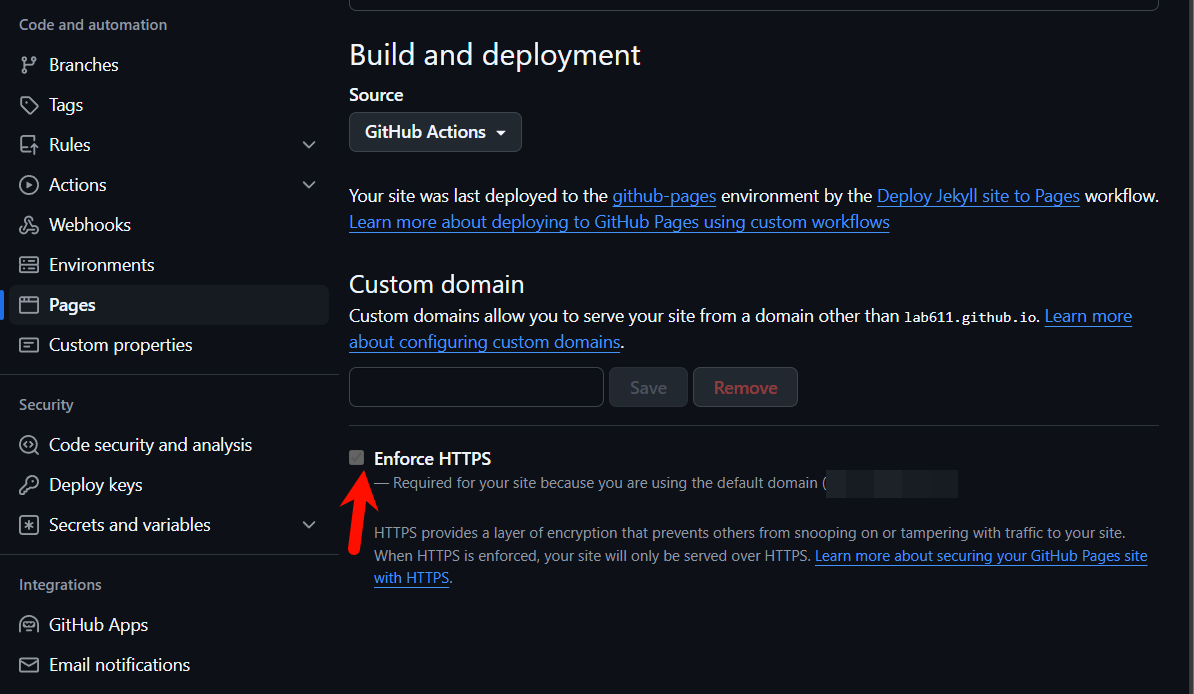Screen dimensions: 1194x694
Task: Click the Security section header
Action: click(46, 405)
